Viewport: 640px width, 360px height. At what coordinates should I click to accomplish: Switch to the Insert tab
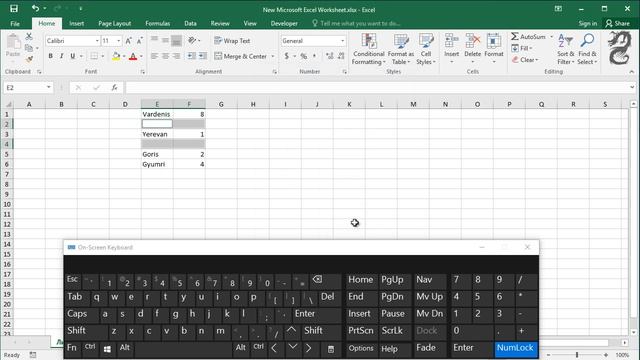point(77,23)
